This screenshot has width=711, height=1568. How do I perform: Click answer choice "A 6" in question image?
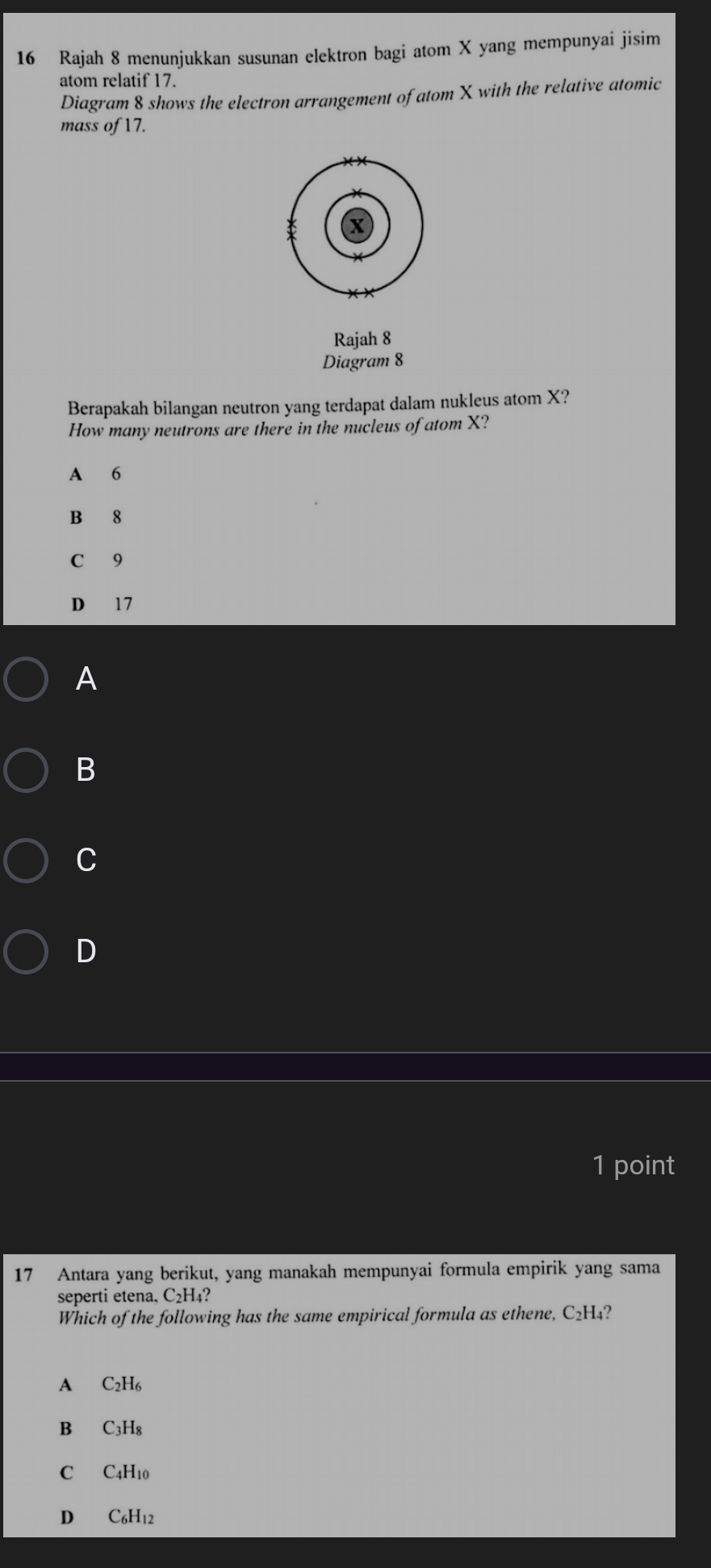click(96, 474)
